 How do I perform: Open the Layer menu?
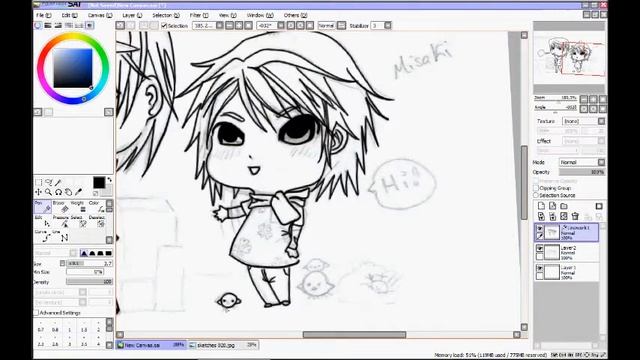132,15
